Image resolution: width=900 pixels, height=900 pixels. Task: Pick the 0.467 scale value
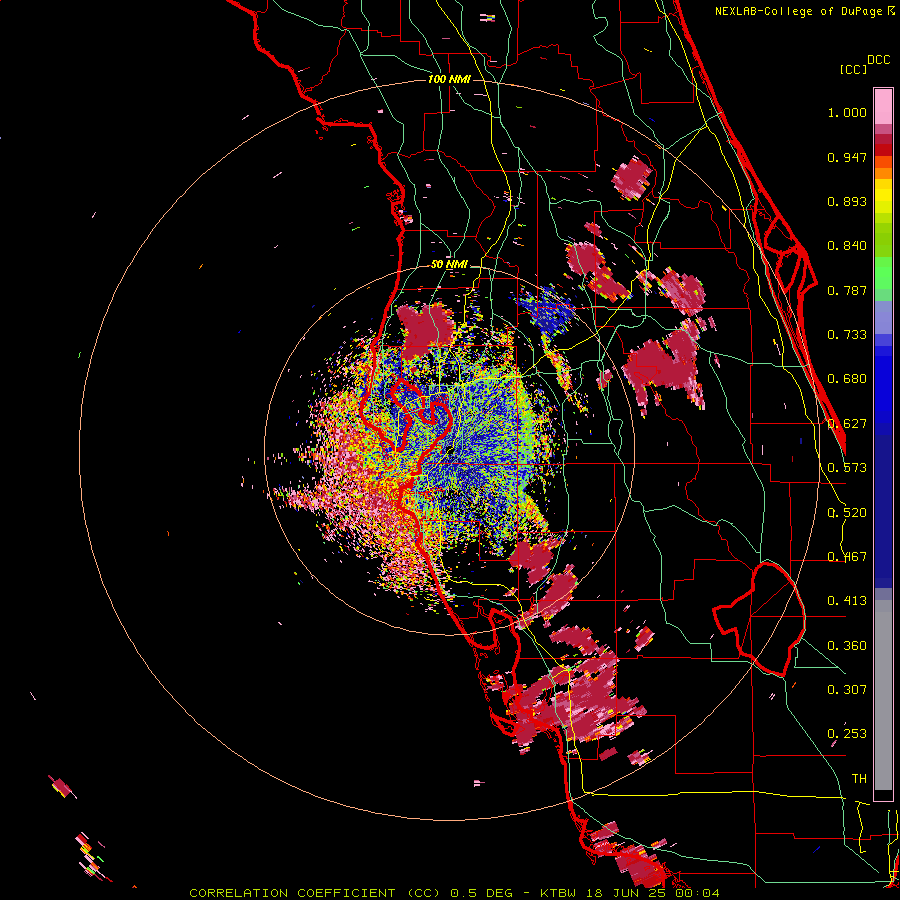pyautogui.click(x=847, y=557)
